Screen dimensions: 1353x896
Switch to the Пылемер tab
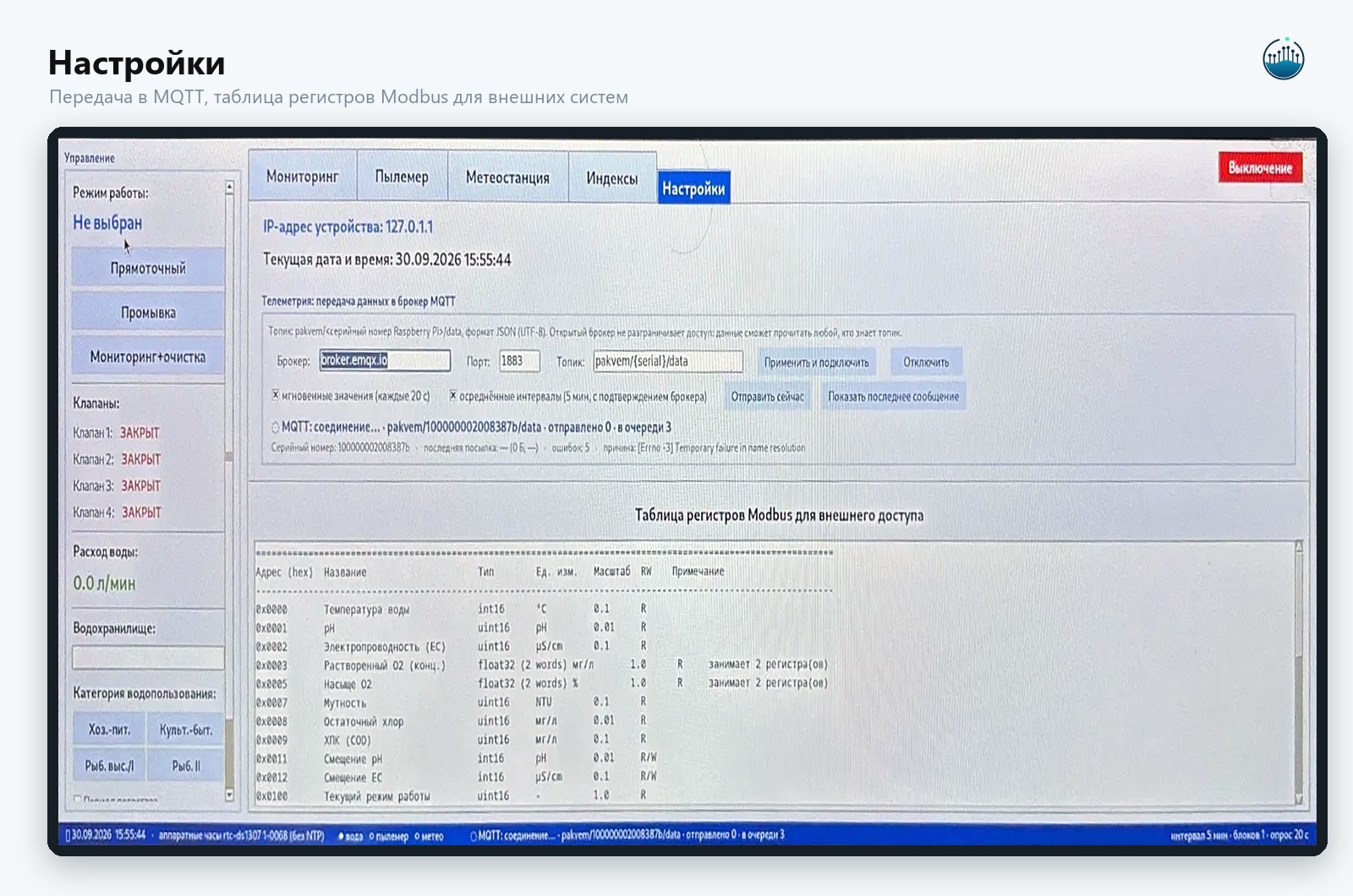(x=402, y=177)
